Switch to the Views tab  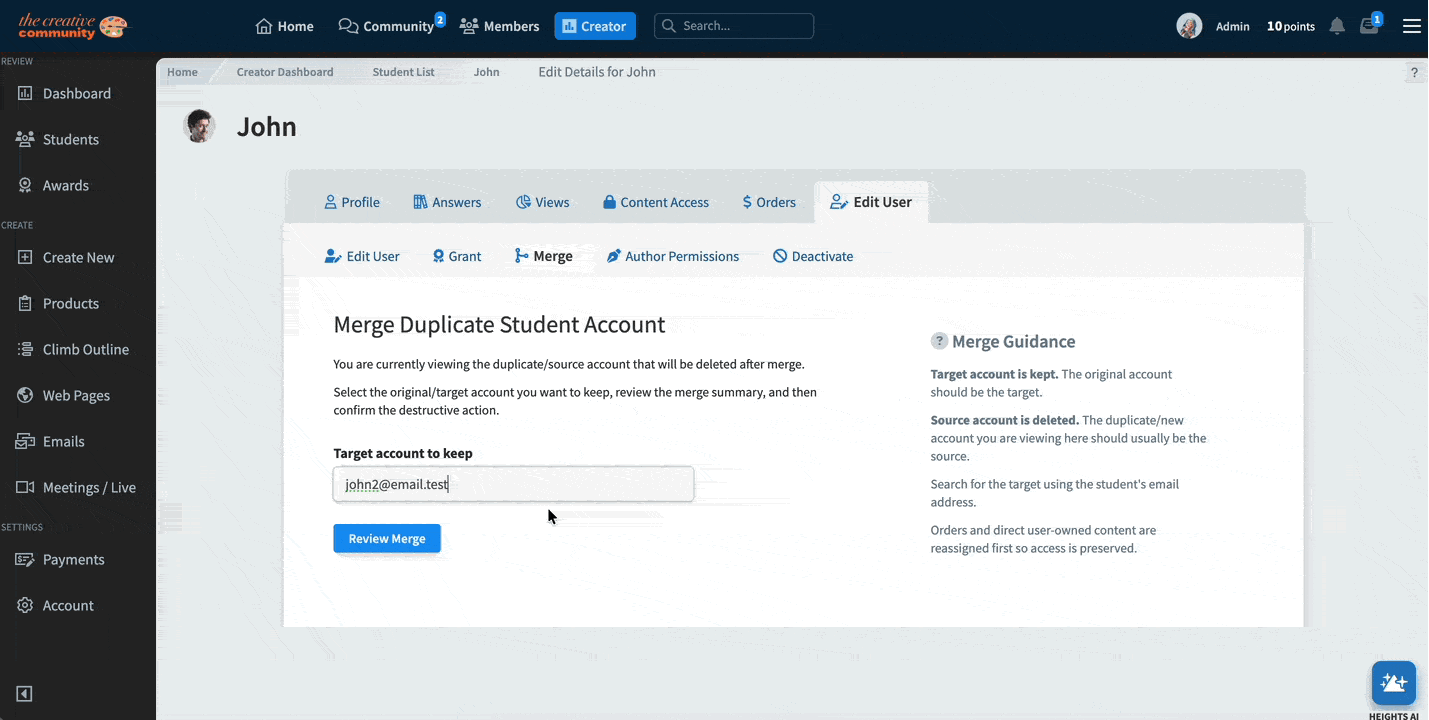click(x=543, y=202)
